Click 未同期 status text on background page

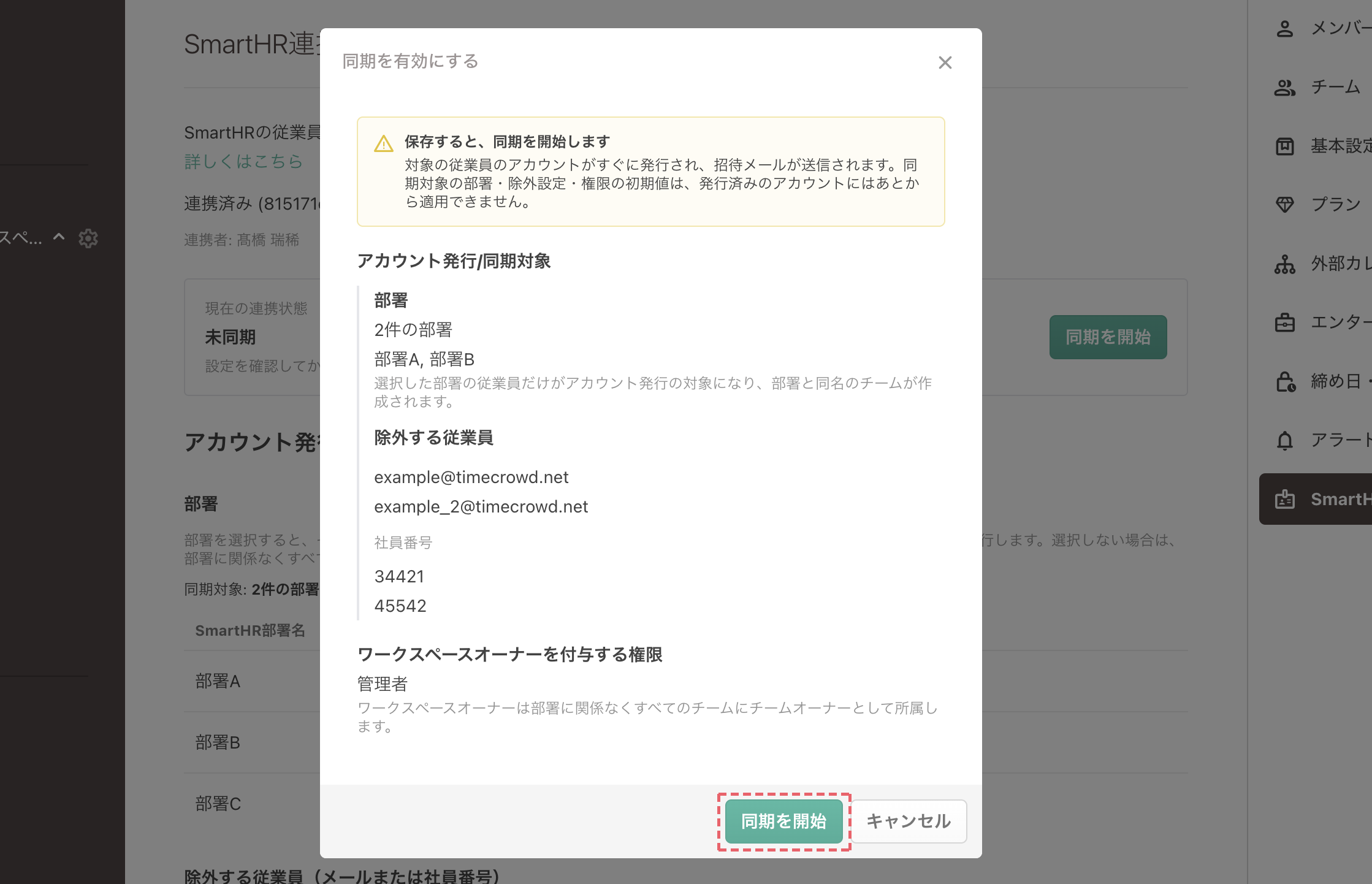231,337
